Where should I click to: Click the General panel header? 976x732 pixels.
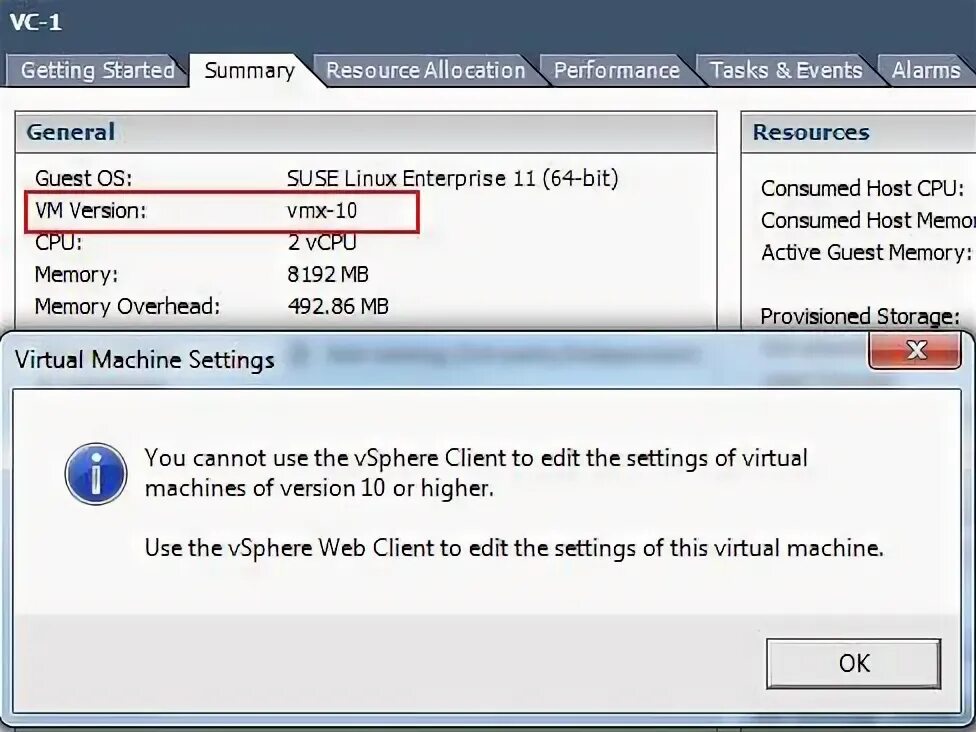(366, 132)
